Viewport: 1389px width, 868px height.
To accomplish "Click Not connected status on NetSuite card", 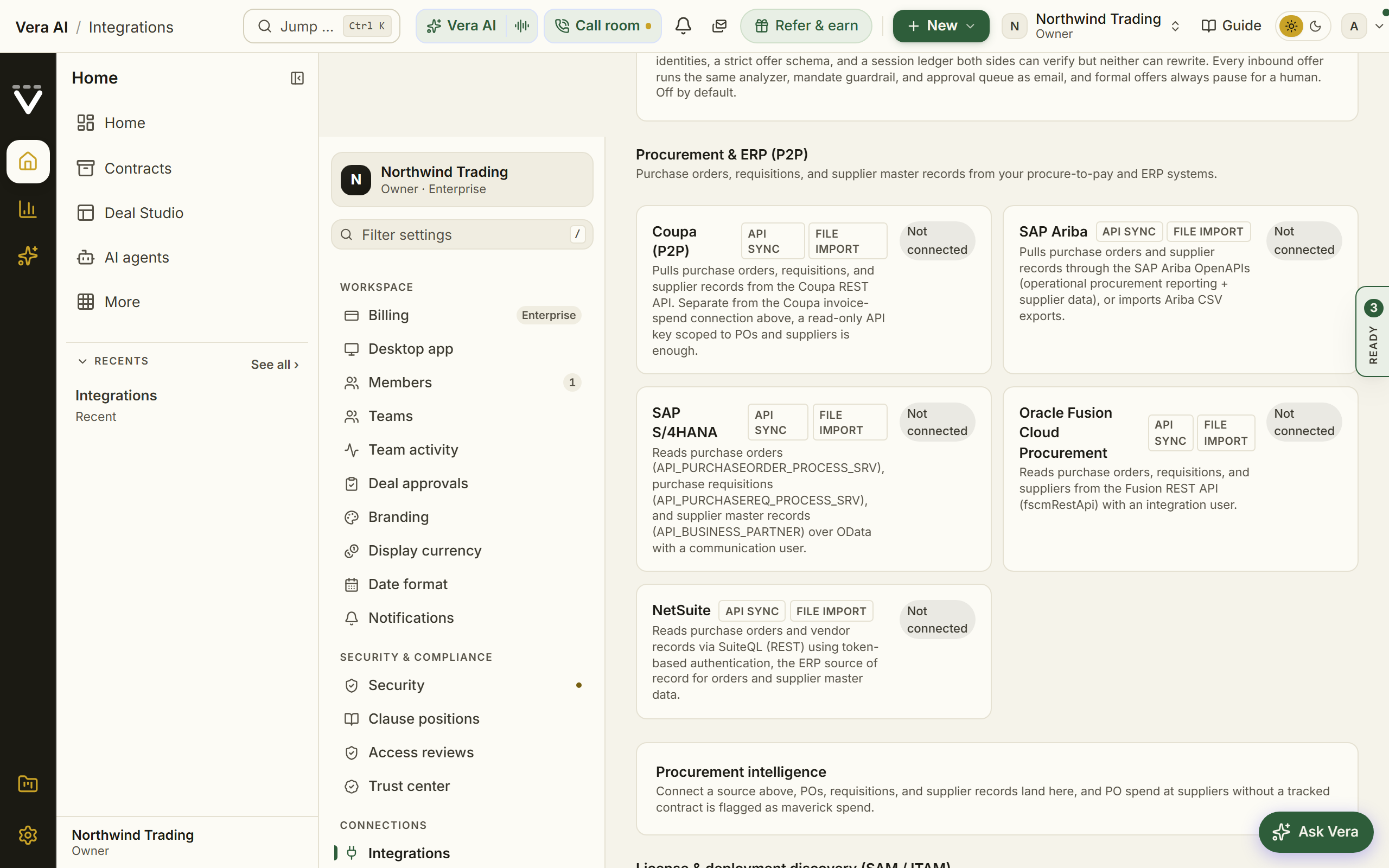I will (936, 620).
